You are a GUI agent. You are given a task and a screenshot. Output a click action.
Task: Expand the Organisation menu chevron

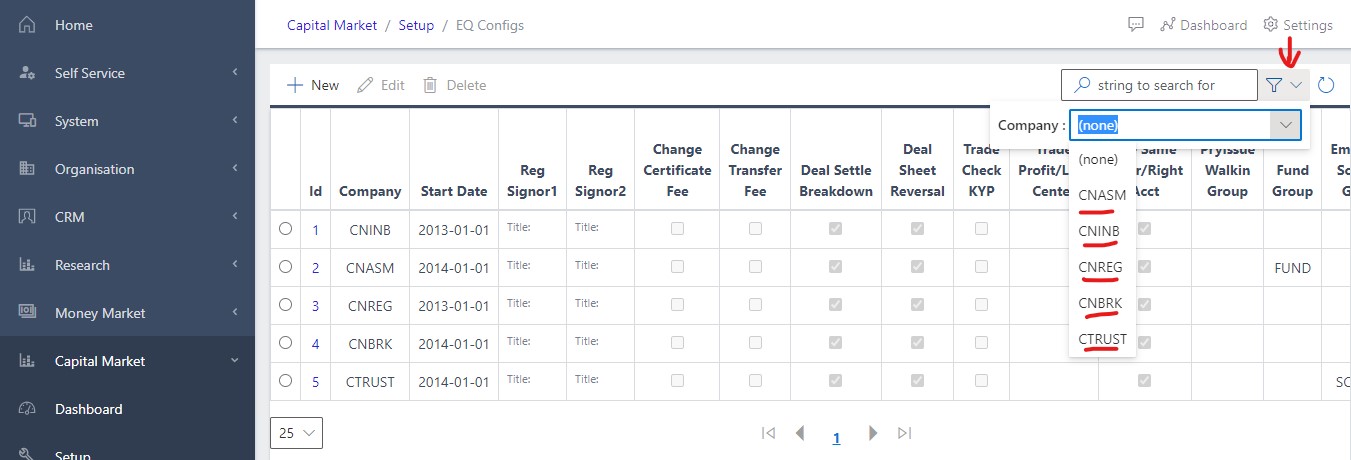pyautogui.click(x=234, y=169)
